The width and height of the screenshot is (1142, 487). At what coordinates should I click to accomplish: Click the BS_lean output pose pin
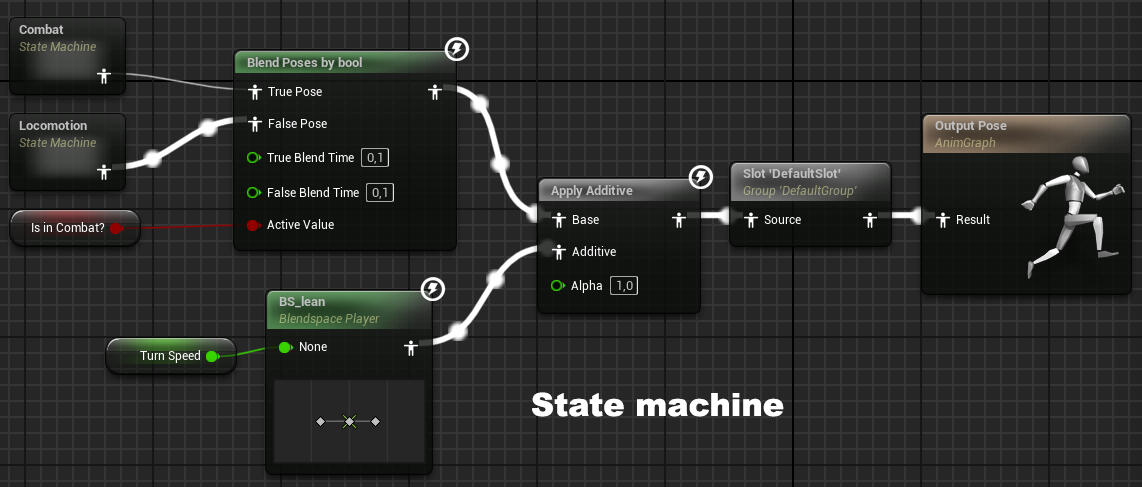(410, 347)
